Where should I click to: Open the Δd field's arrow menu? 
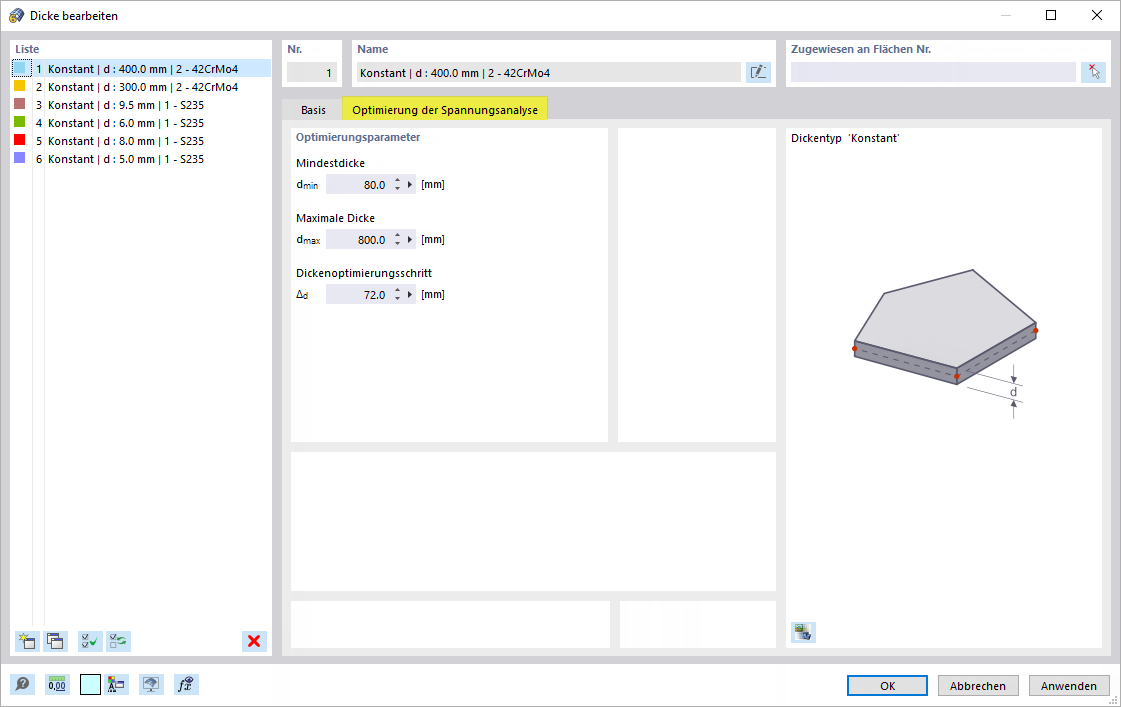(x=410, y=295)
